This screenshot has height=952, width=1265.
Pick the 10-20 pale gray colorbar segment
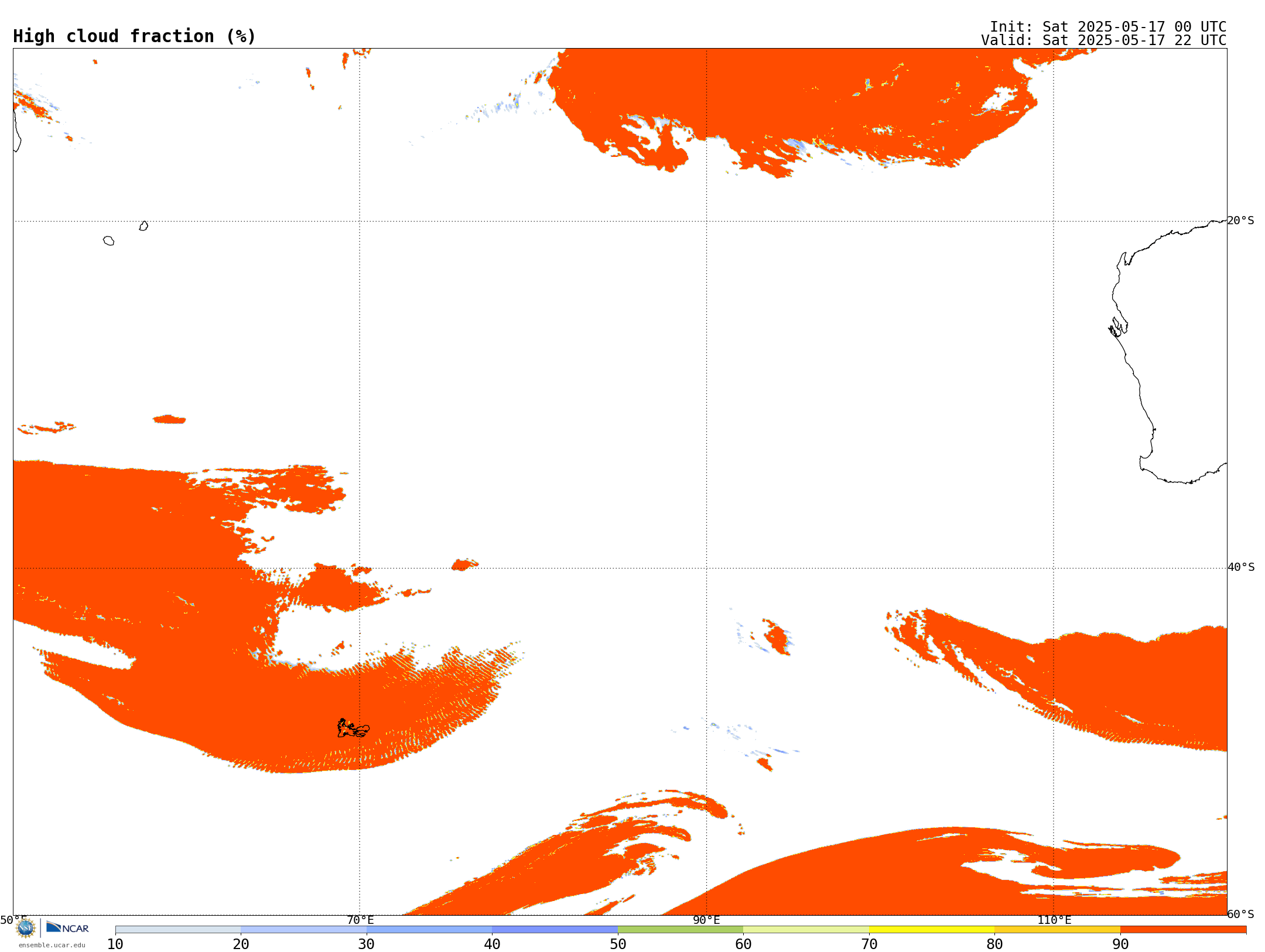[x=178, y=930]
